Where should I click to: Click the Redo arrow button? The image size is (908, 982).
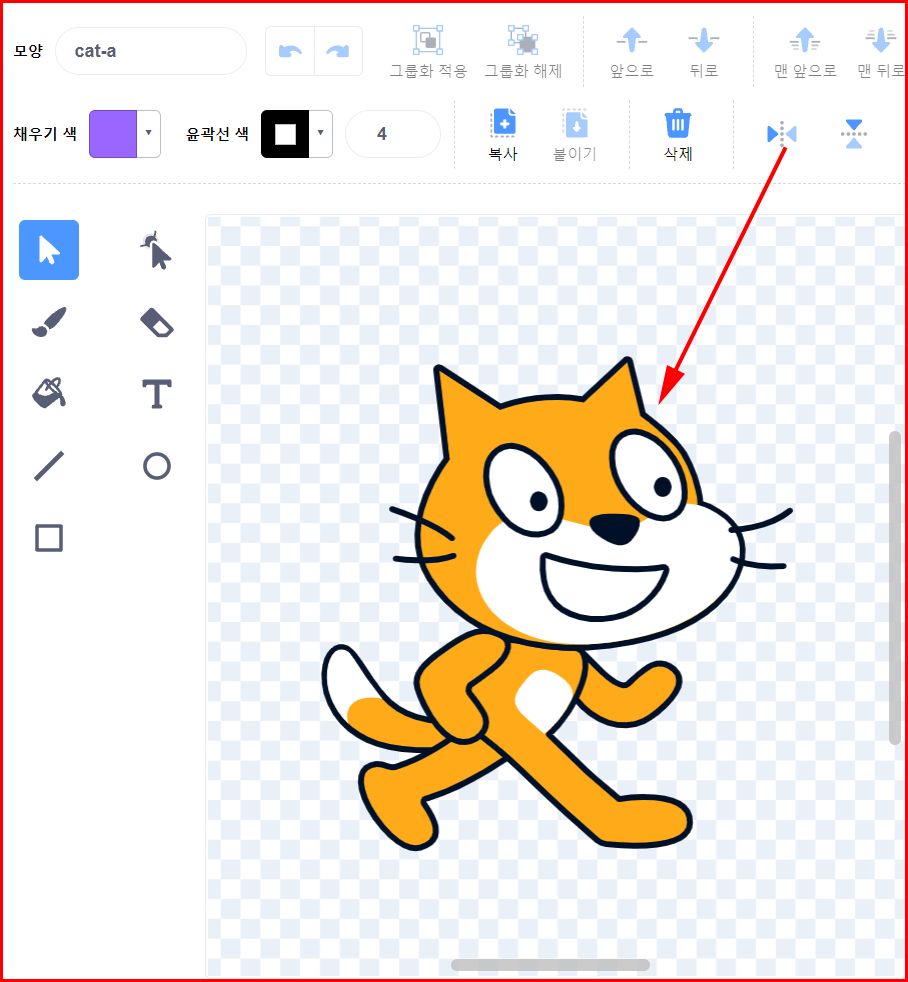point(338,51)
